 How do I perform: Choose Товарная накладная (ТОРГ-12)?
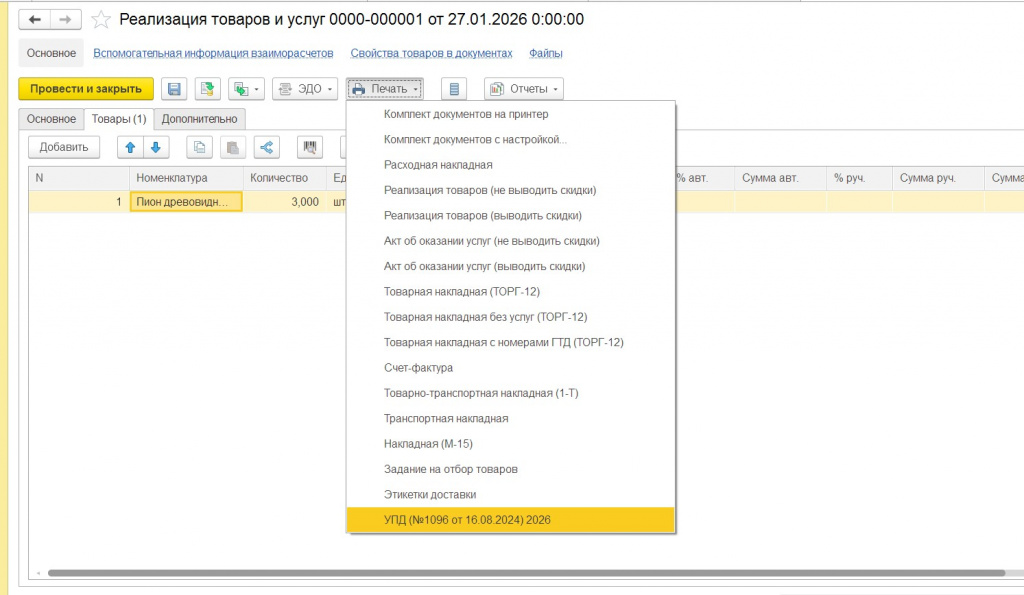coord(511,292)
